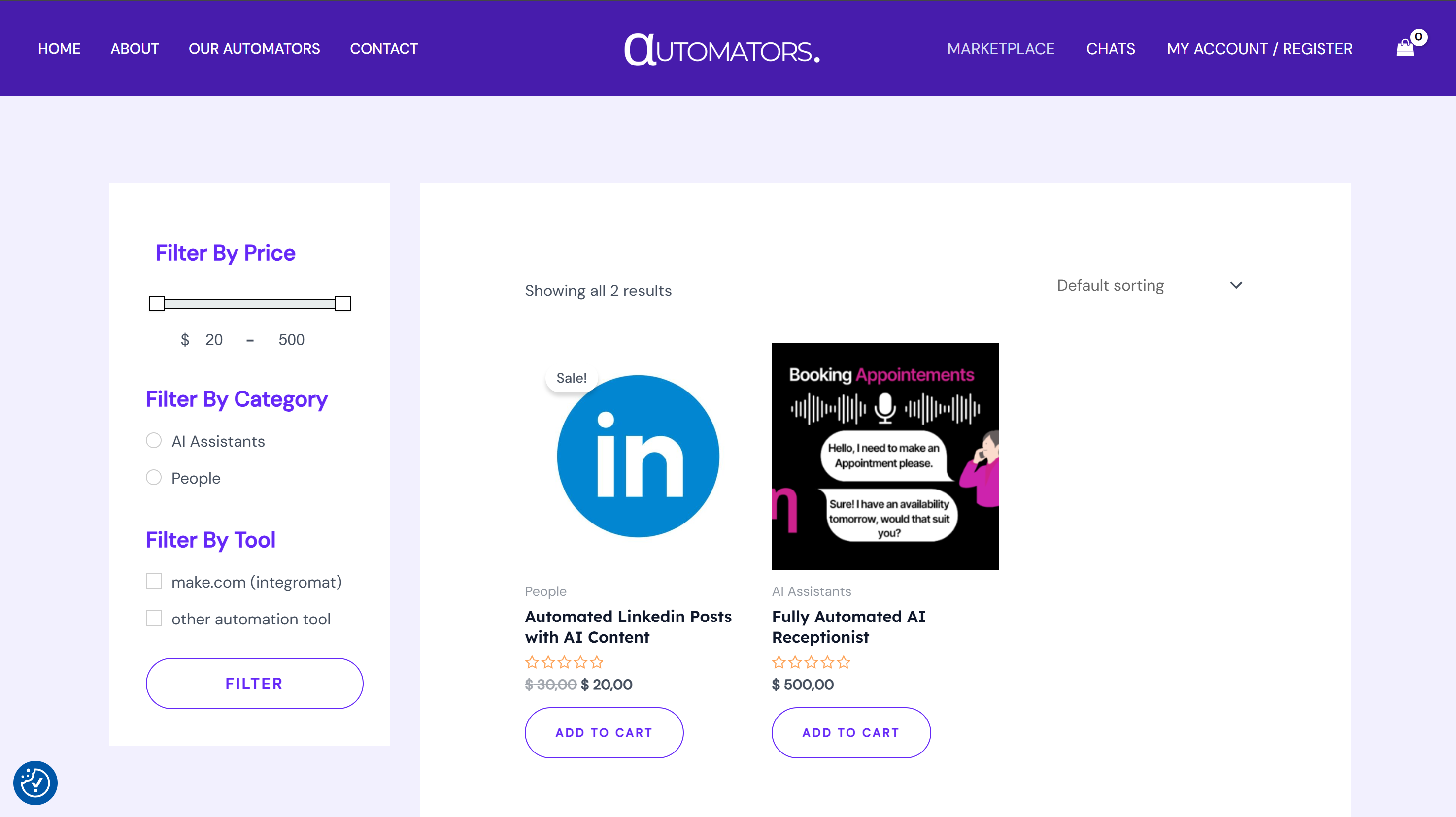Click the minimum price slider handle
1456x817 pixels.
[157, 303]
